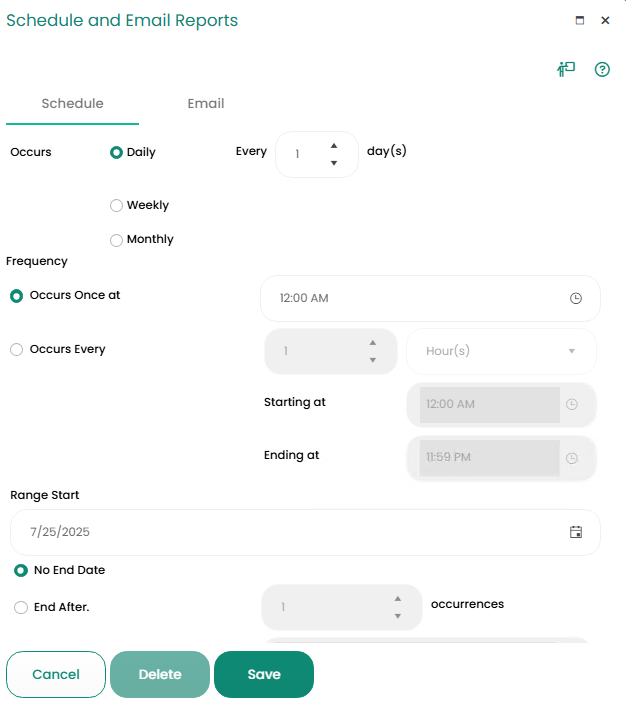
Task: Select the Monthly occurrence option
Action: pos(117,240)
